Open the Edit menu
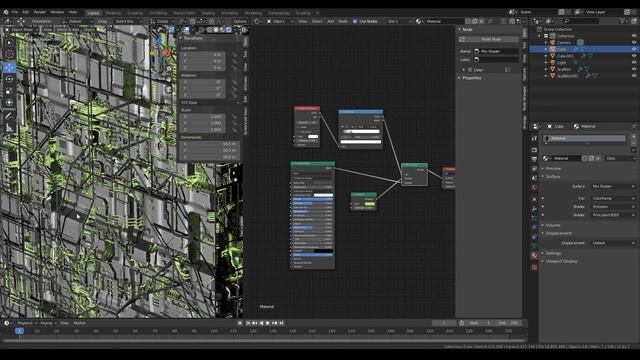The width and height of the screenshot is (640, 360). click(26, 12)
